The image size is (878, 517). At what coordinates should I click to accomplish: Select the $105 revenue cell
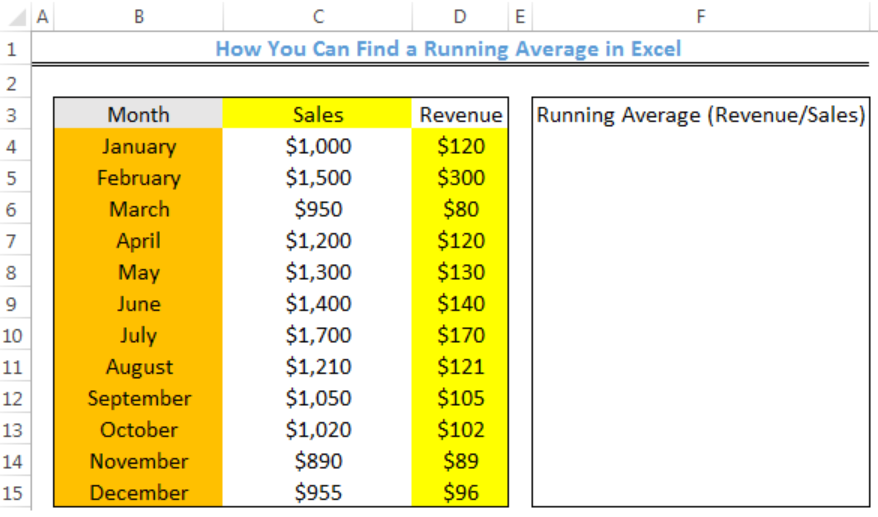460,398
